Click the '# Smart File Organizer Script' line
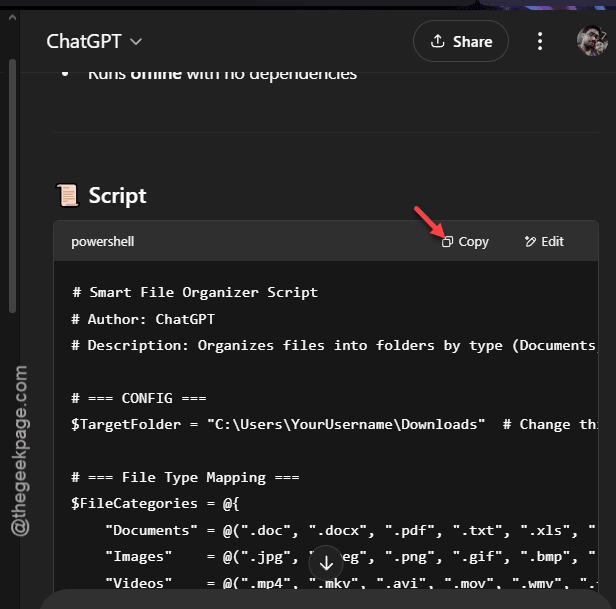The width and height of the screenshot is (616, 609). click(x=195, y=292)
